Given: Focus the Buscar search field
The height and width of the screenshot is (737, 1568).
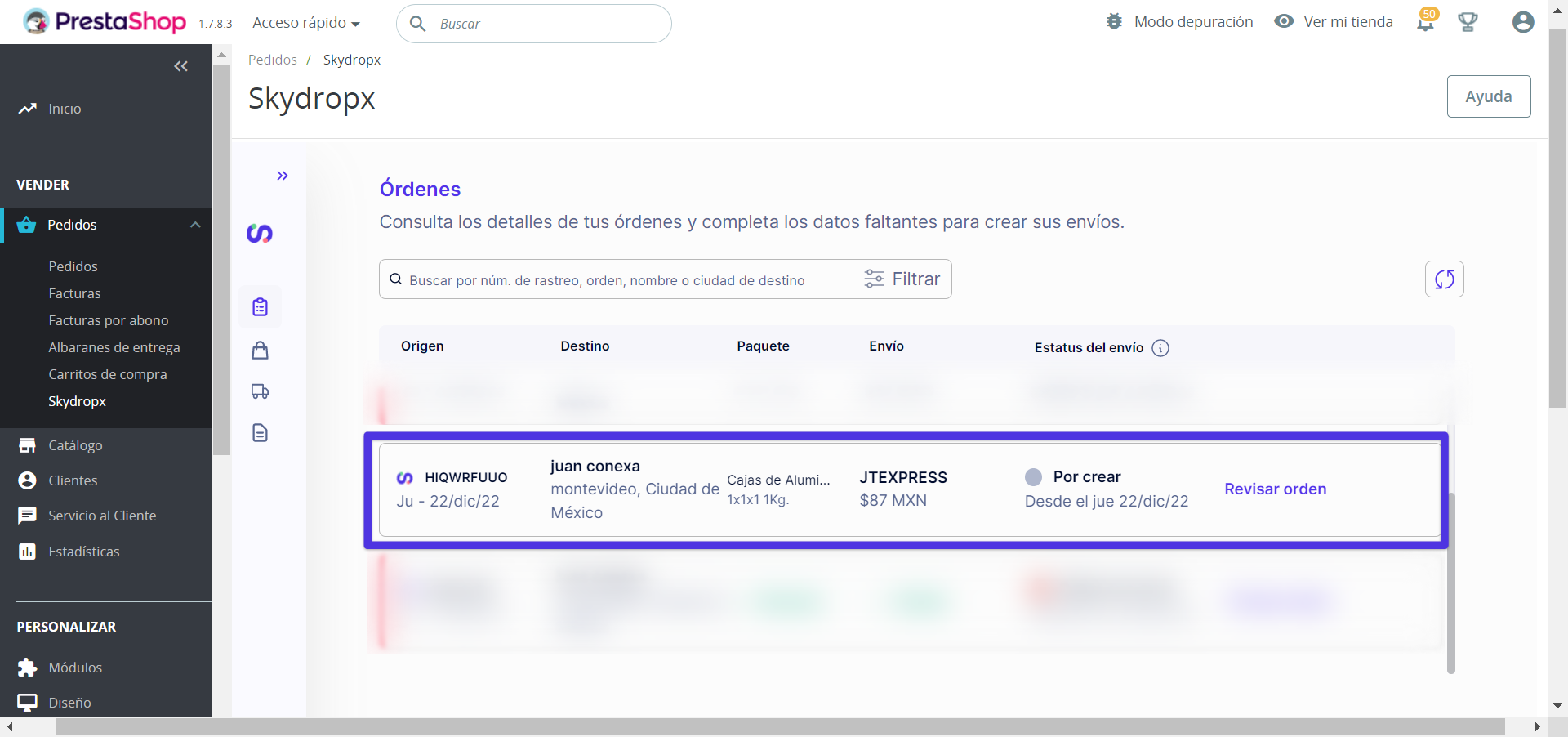Looking at the screenshot, I should point(534,24).
